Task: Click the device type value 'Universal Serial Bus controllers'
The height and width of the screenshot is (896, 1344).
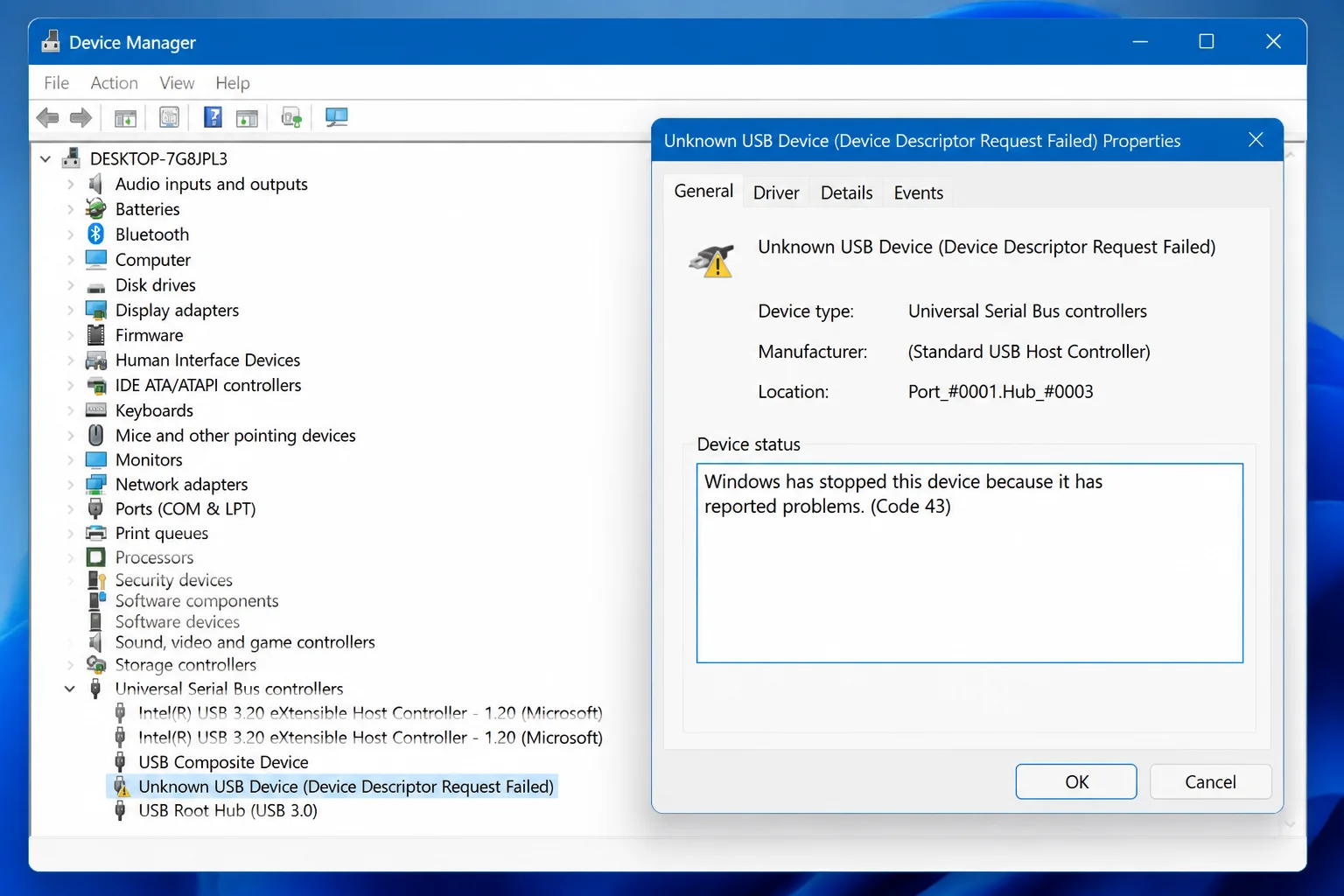Action: [x=1027, y=311]
